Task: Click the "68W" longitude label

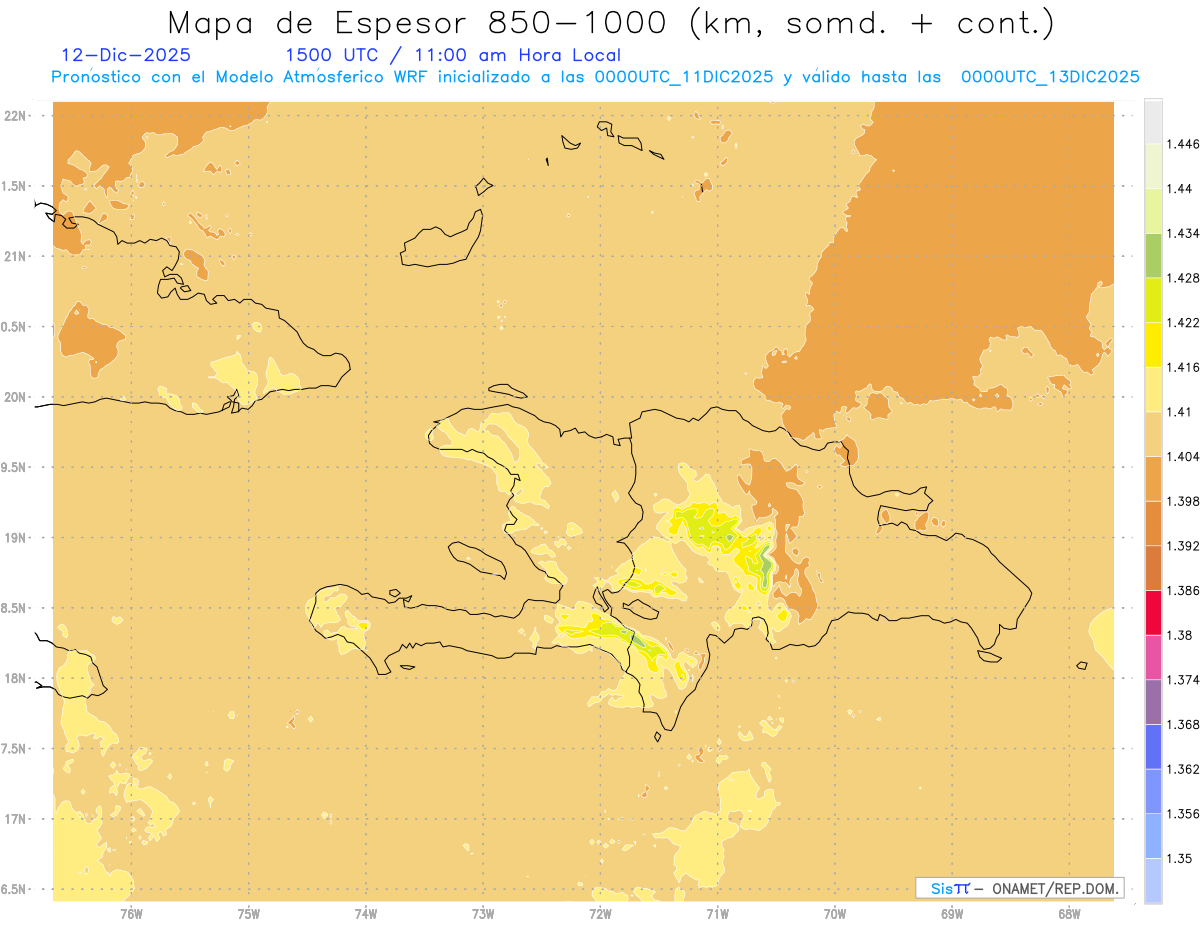Action: 1069,914
